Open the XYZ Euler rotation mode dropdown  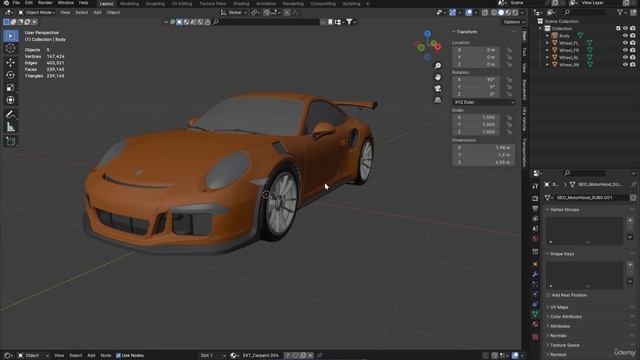tap(484, 102)
